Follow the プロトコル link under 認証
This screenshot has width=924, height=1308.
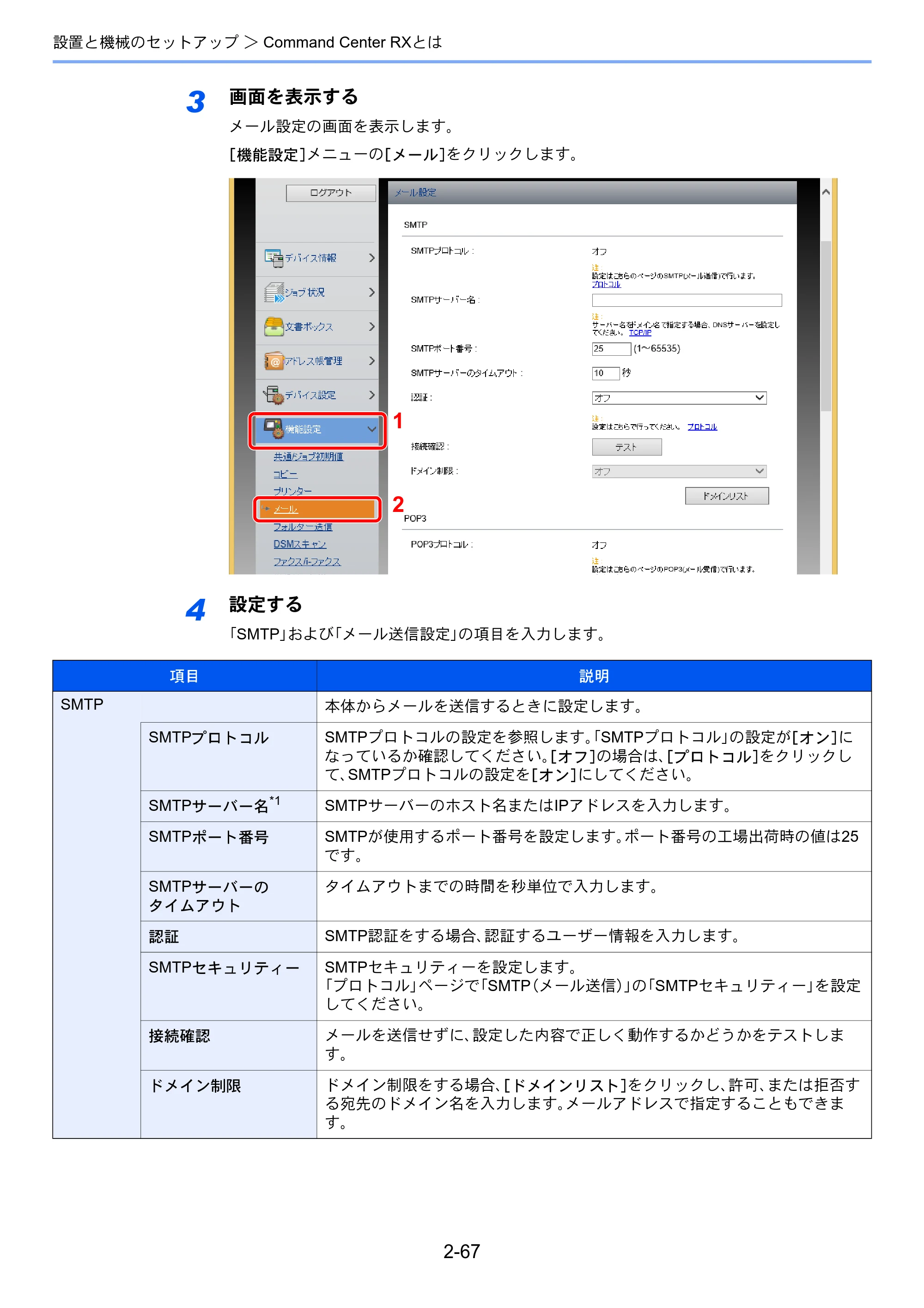click(702, 427)
